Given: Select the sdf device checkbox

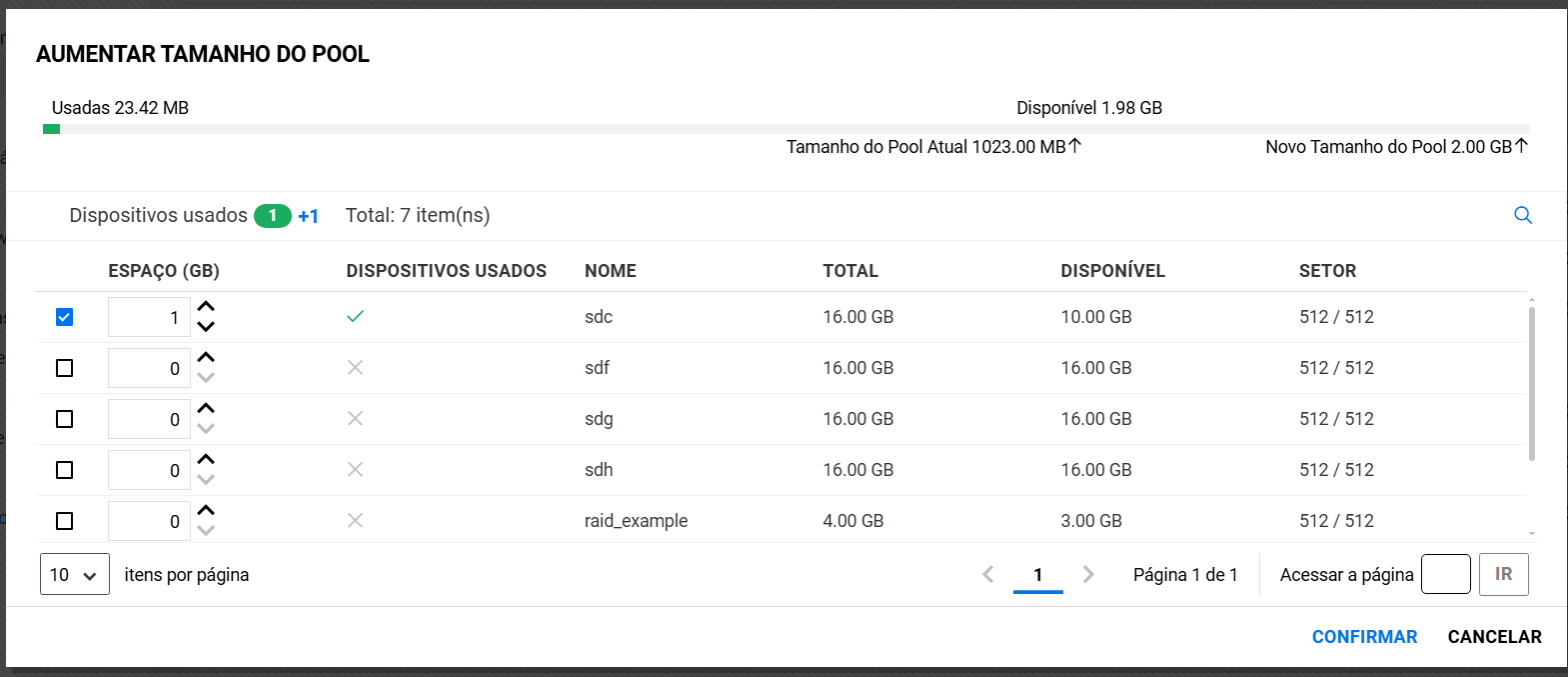Looking at the screenshot, I should 65,368.
